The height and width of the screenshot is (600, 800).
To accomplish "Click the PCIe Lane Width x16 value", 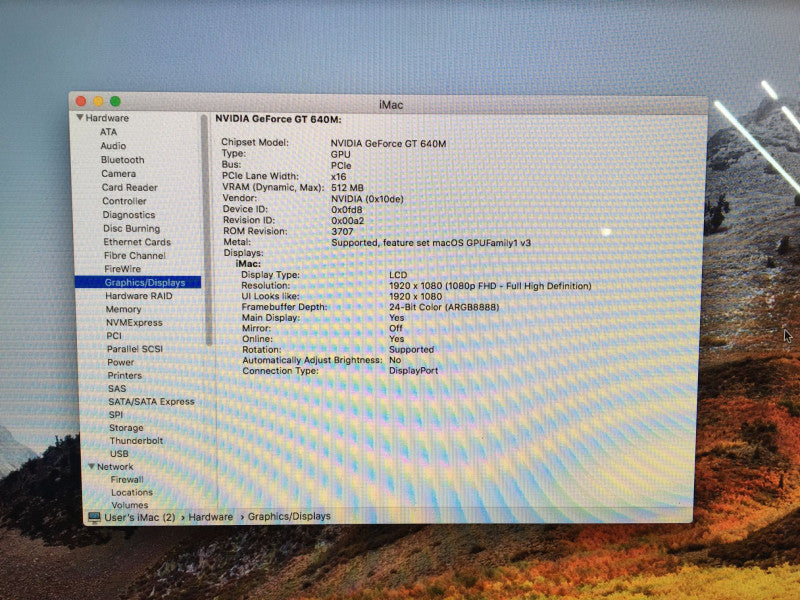I will pos(339,177).
